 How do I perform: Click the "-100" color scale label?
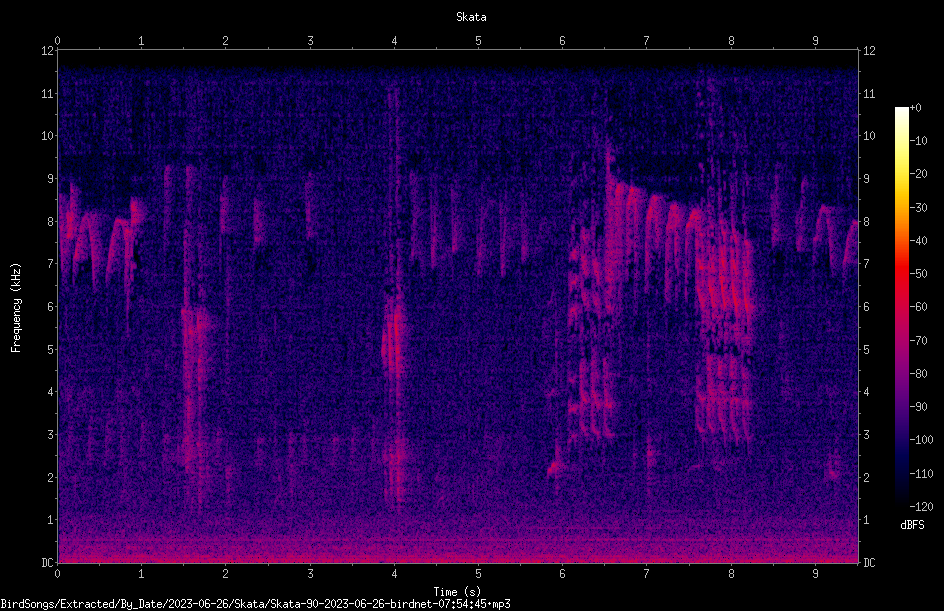(x=921, y=440)
